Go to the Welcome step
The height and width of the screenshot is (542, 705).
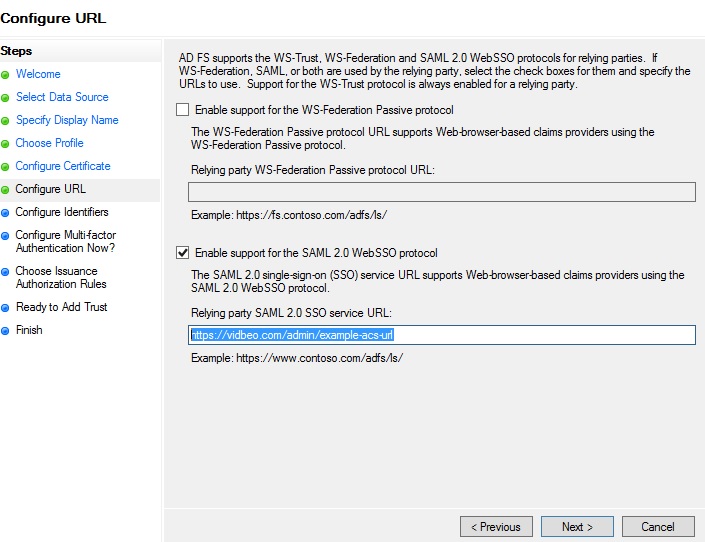38,74
